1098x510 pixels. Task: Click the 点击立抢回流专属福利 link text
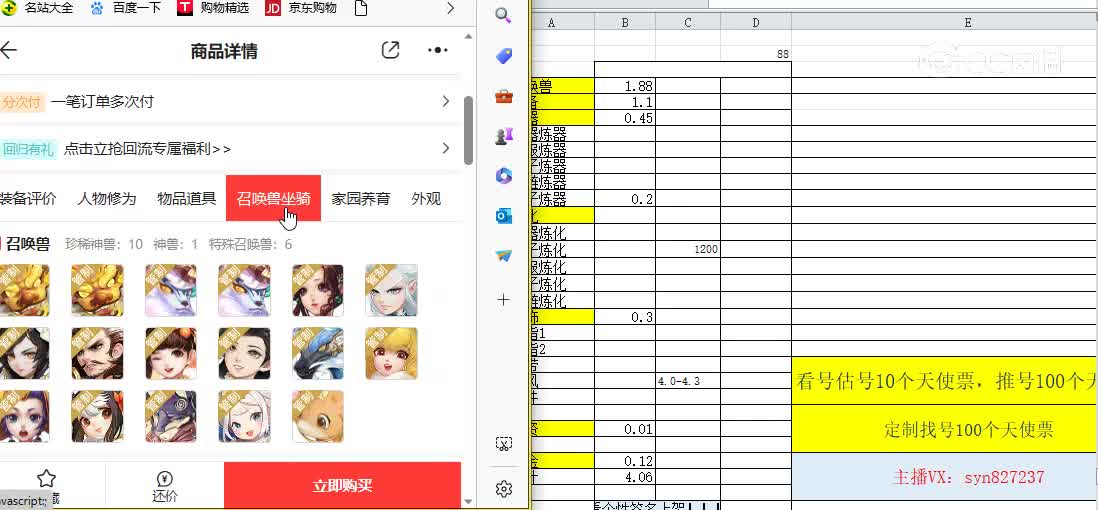pos(148,149)
